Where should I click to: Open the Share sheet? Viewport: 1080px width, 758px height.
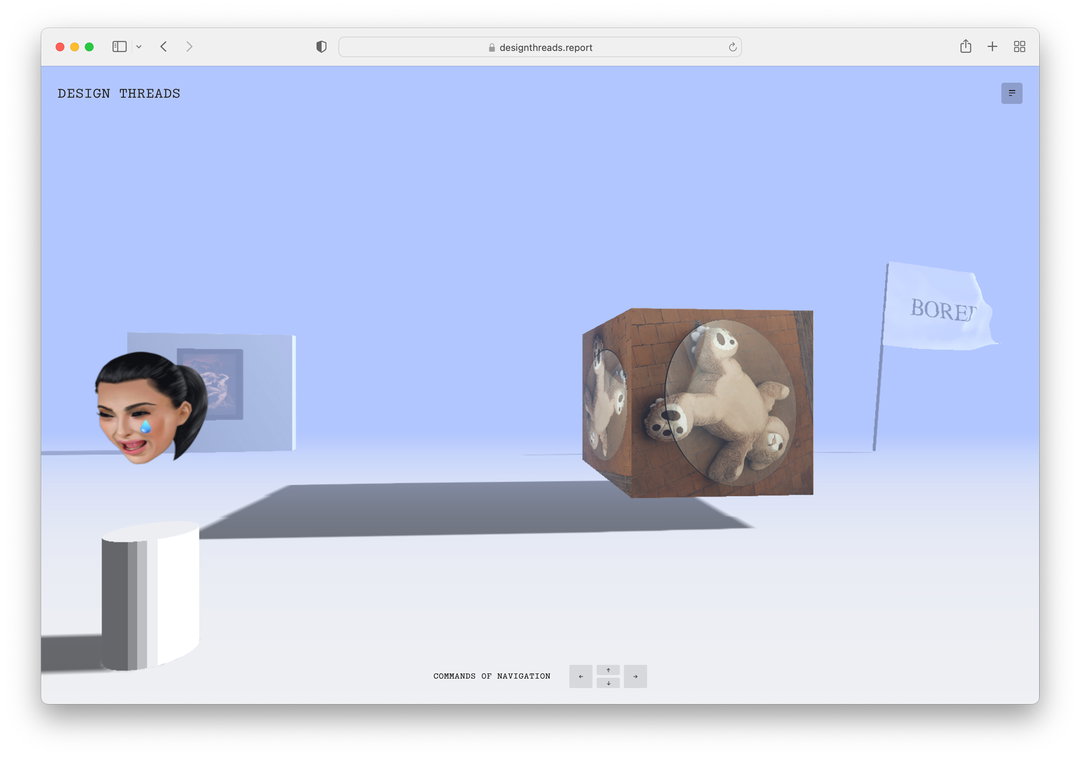click(966, 46)
